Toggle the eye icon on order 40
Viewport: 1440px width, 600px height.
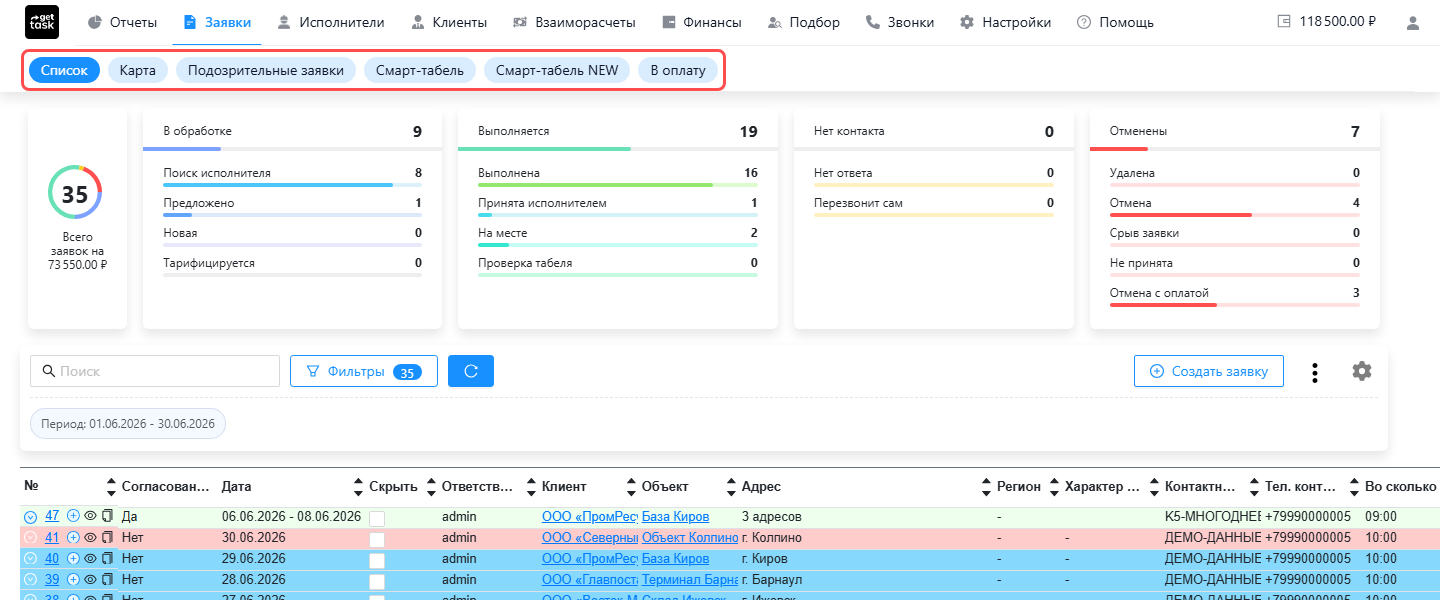[x=90, y=558]
